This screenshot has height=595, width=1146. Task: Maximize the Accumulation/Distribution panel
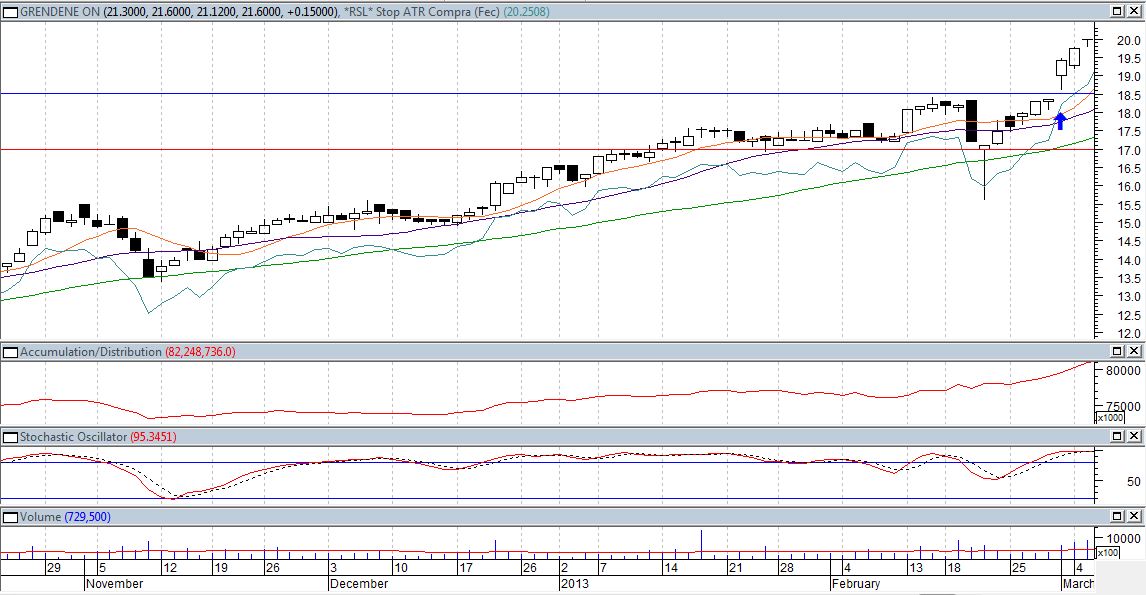1118,352
